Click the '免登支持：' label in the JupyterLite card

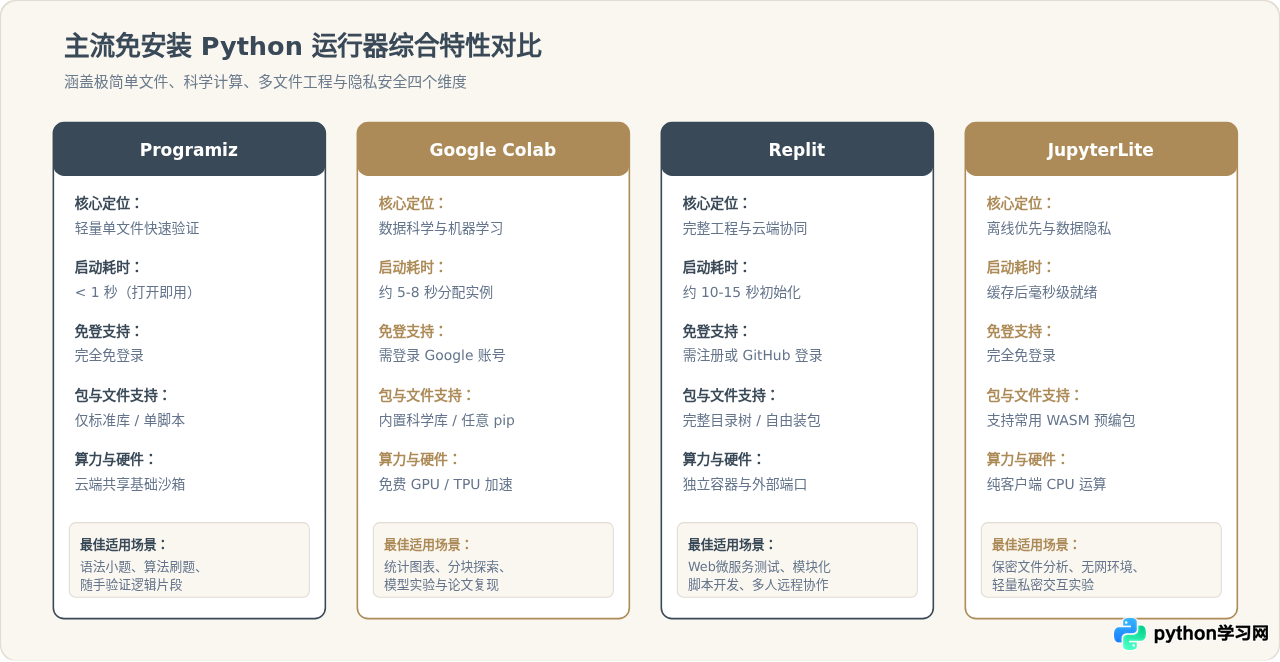[x=1020, y=331]
